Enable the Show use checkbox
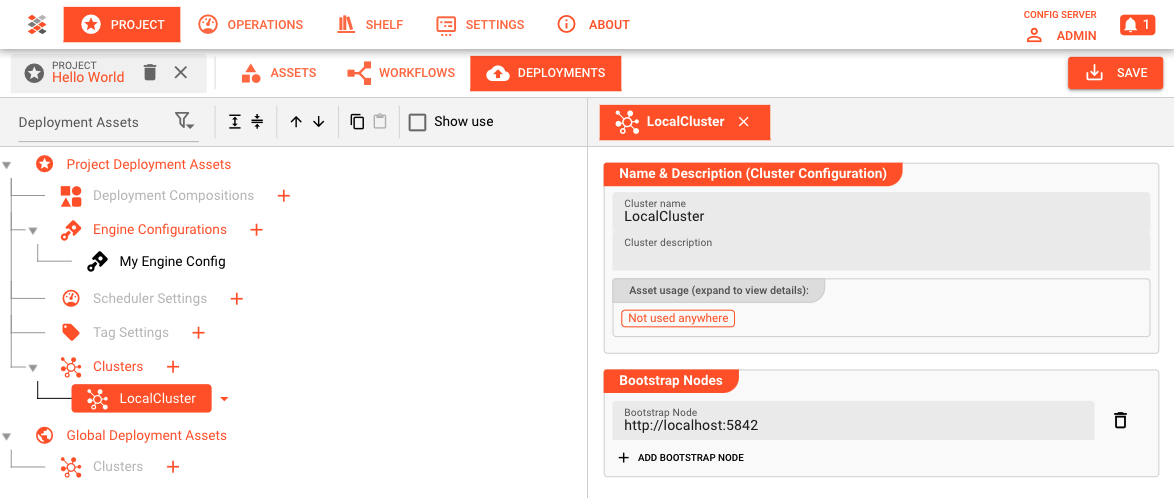 (417, 122)
